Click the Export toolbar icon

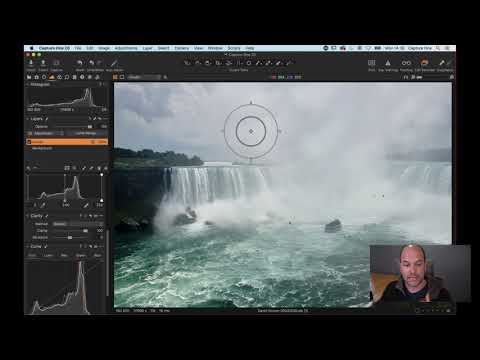(x=43, y=63)
